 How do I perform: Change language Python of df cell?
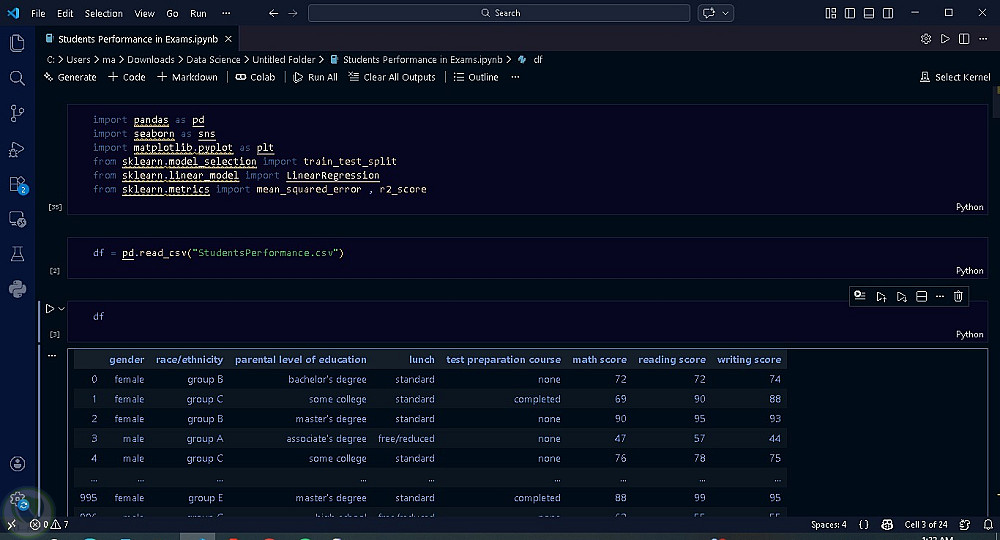click(x=969, y=334)
